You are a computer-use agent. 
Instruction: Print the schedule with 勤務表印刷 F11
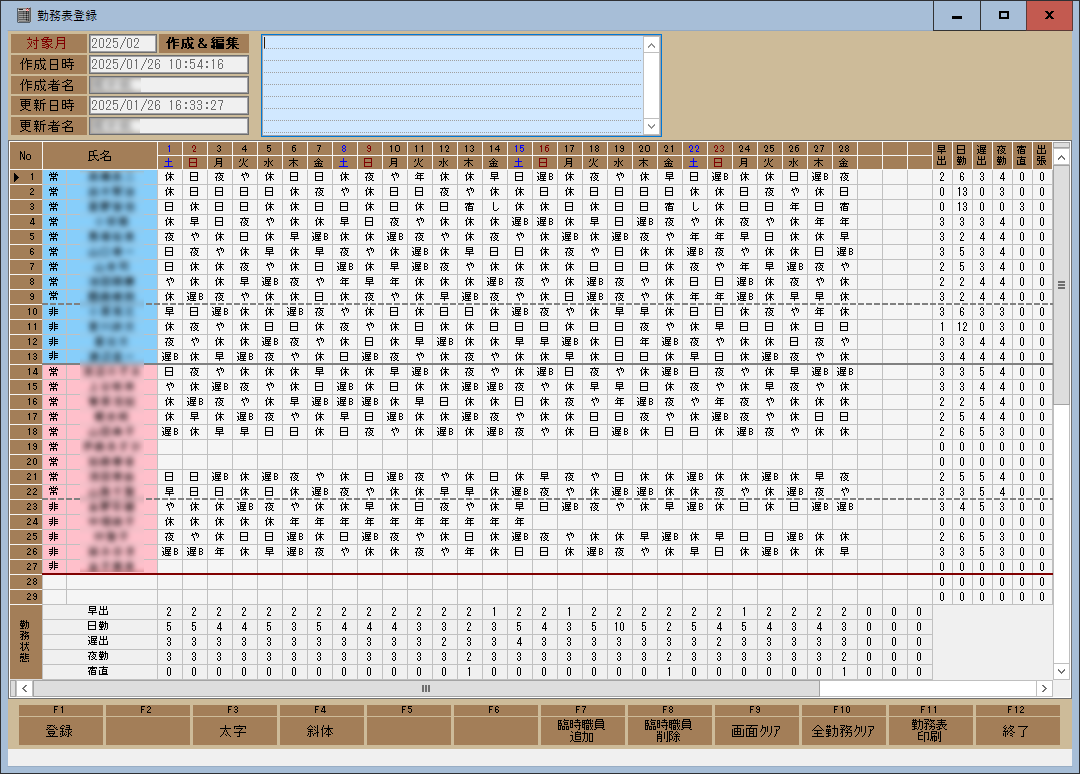coord(930,725)
